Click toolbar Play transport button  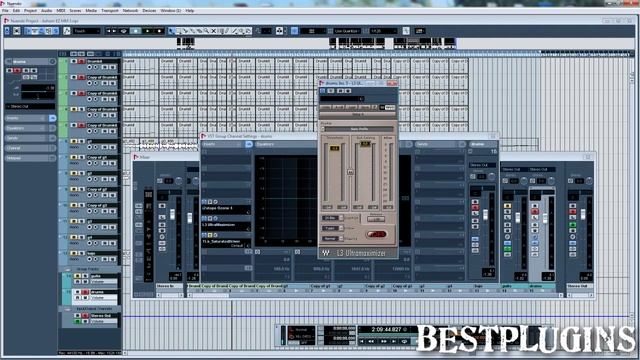[148, 31]
